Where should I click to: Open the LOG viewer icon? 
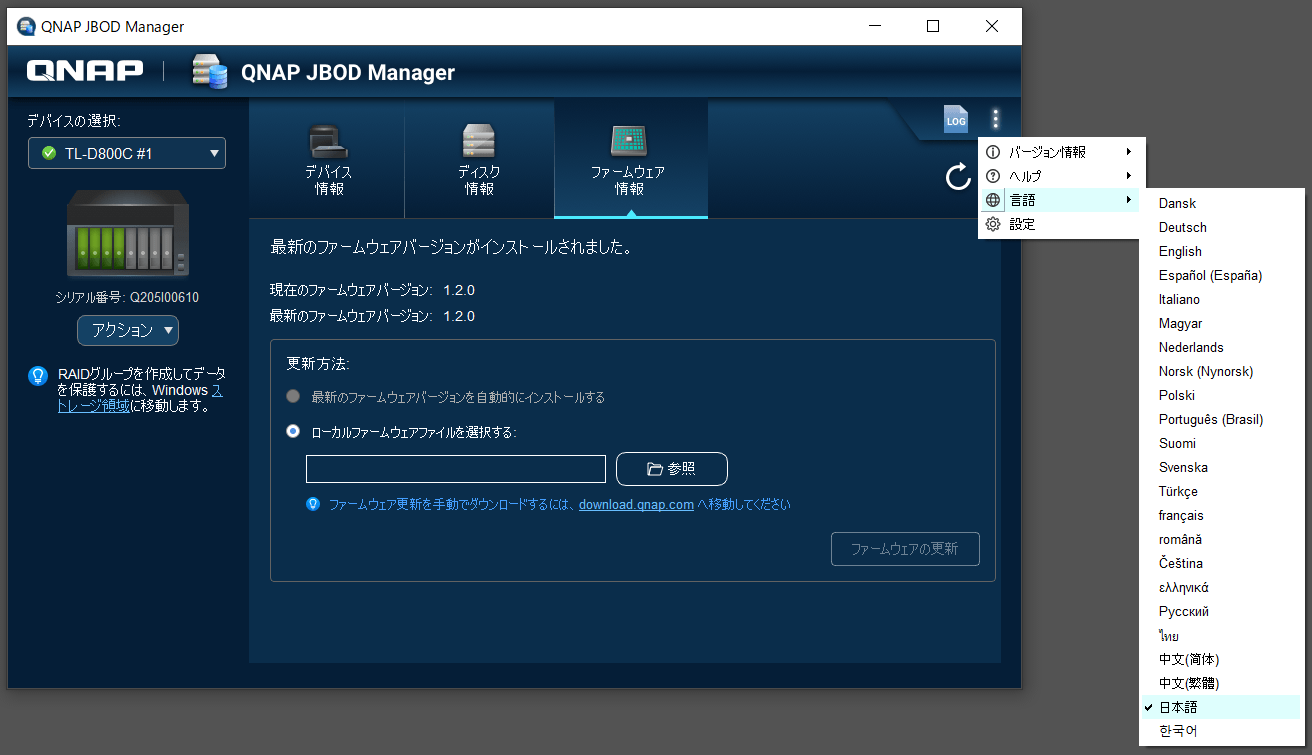coord(956,119)
